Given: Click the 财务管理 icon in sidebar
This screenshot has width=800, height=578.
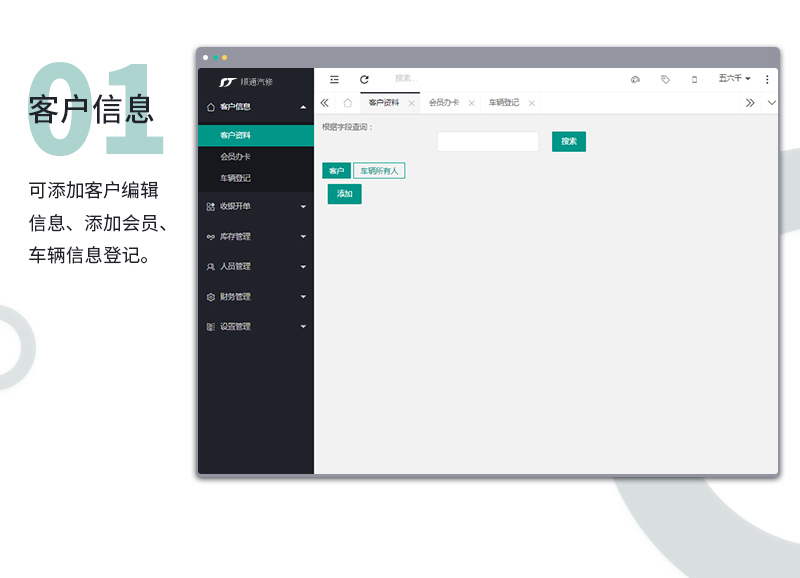Looking at the screenshot, I should [211, 297].
